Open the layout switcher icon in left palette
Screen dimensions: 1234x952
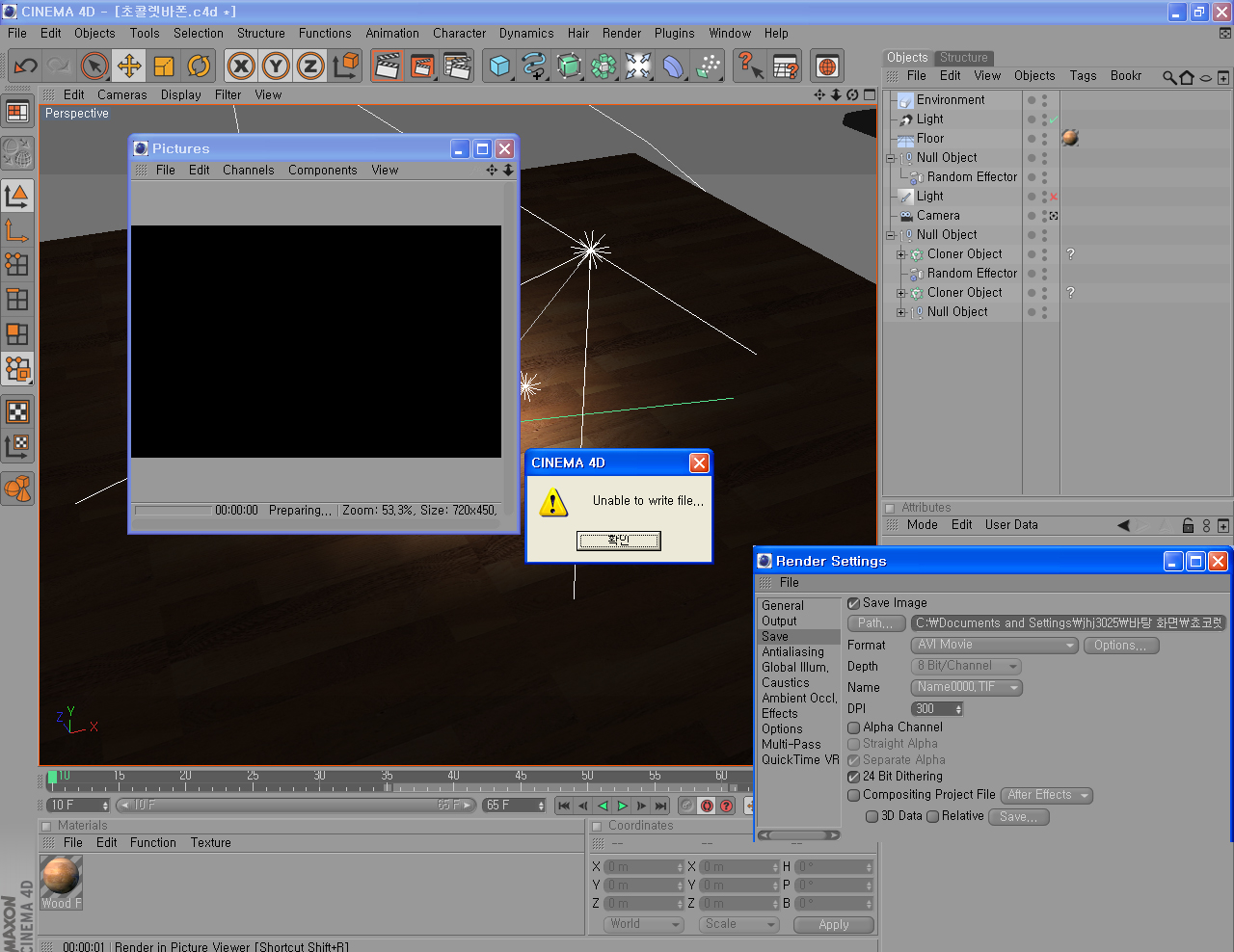pos(17,112)
